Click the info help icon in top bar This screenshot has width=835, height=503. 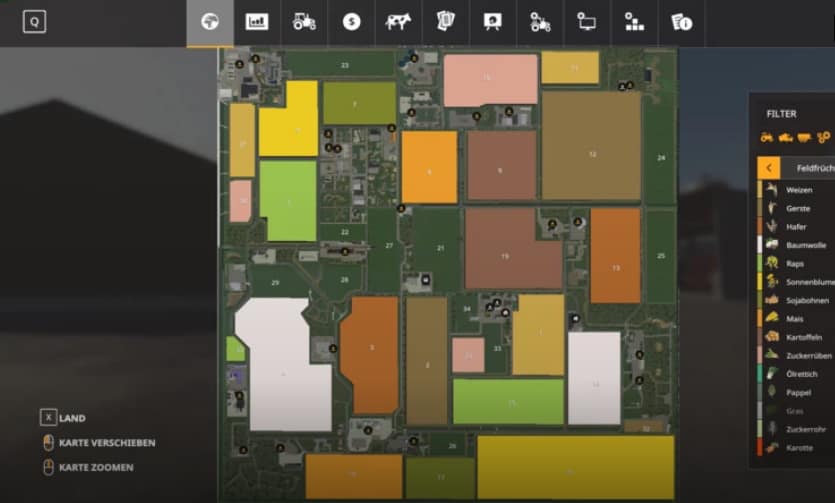682,22
